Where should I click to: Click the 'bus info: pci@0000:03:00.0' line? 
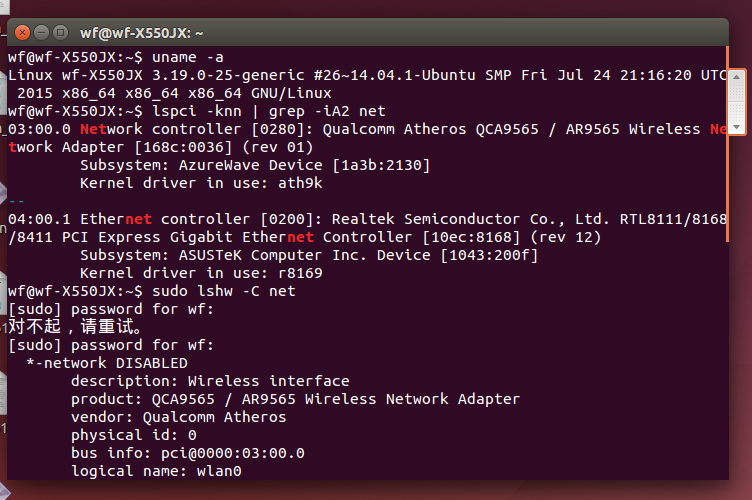coord(188,453)
